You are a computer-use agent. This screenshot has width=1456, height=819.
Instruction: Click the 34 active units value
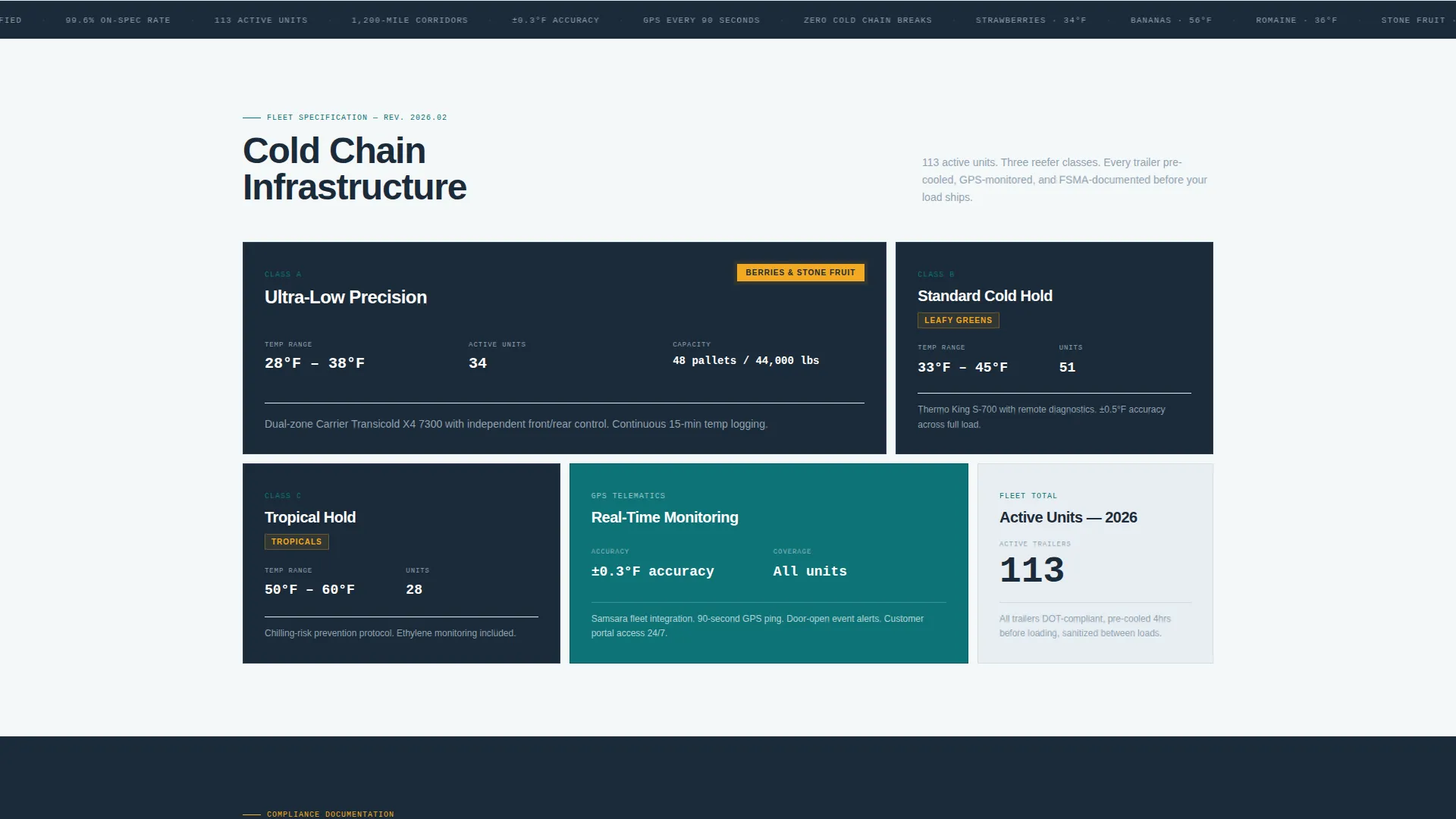478,363
